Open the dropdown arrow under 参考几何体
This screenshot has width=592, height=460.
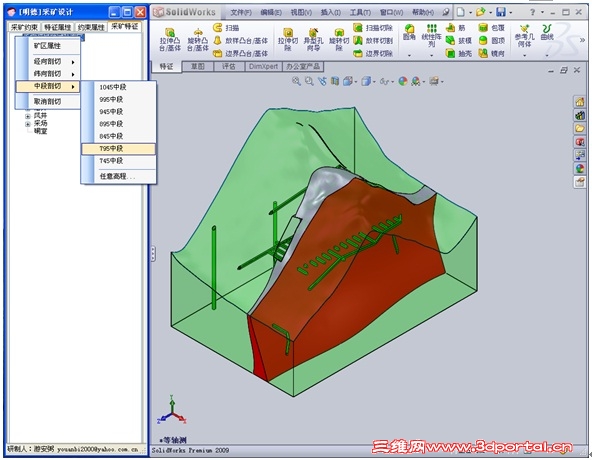pyautogui.click(x=524, y=55)
